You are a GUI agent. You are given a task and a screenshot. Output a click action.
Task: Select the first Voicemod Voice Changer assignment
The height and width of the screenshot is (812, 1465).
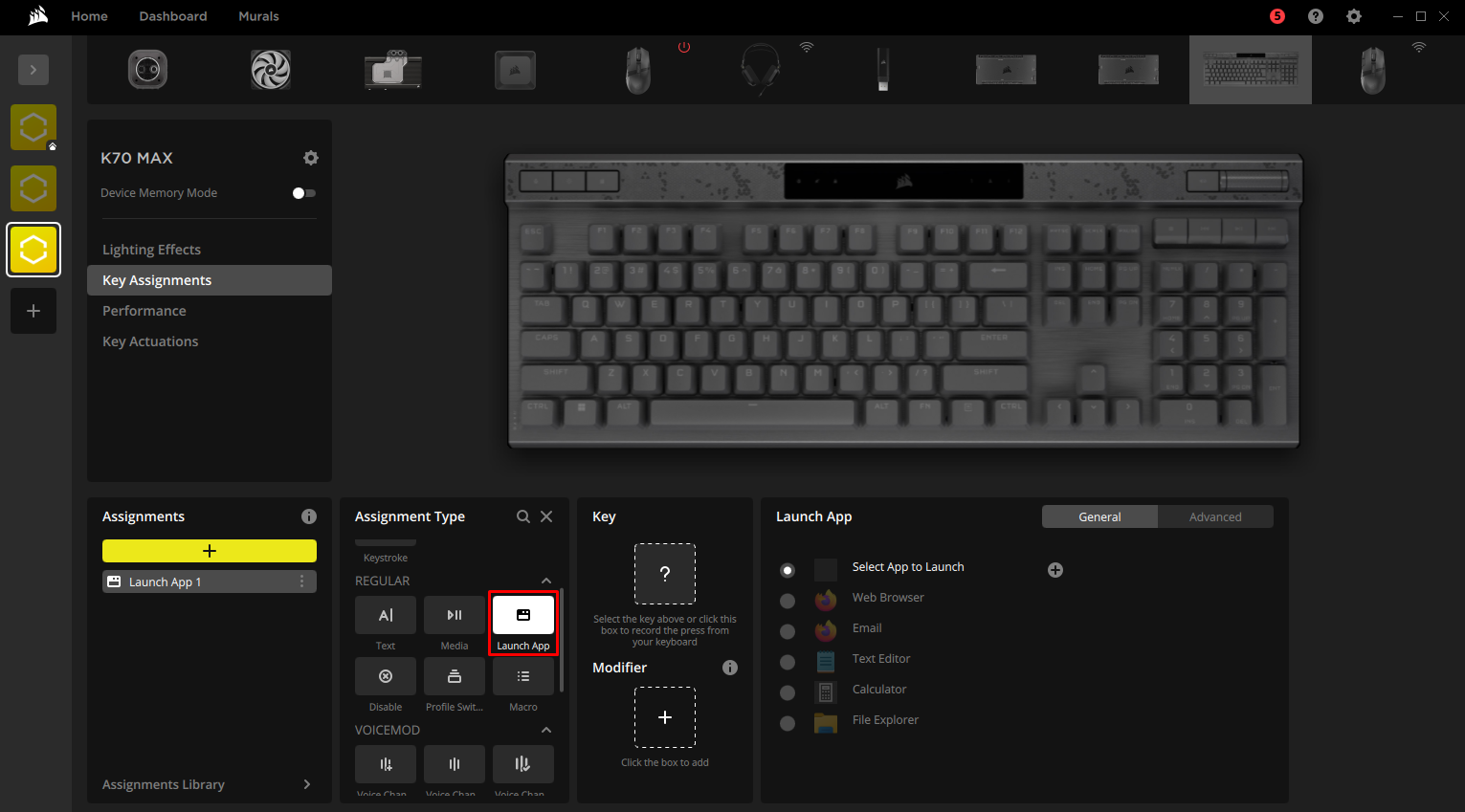pos(385,764)
